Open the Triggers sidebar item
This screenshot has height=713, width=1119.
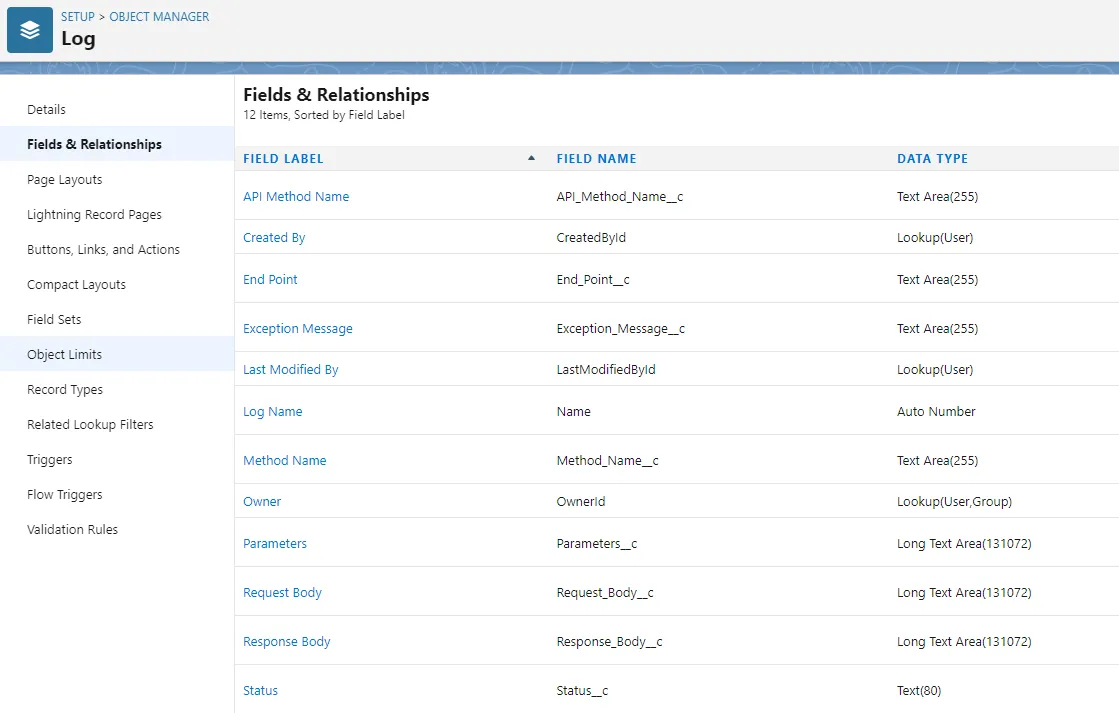(49, 460)
